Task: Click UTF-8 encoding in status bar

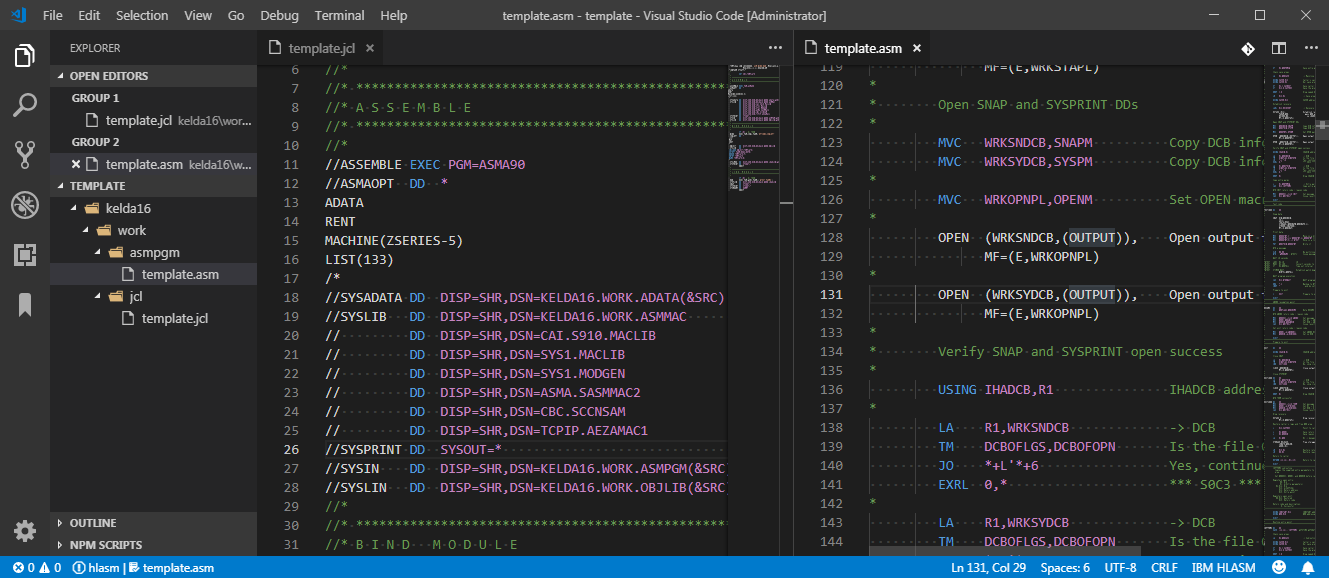Action: point(1119,567)
